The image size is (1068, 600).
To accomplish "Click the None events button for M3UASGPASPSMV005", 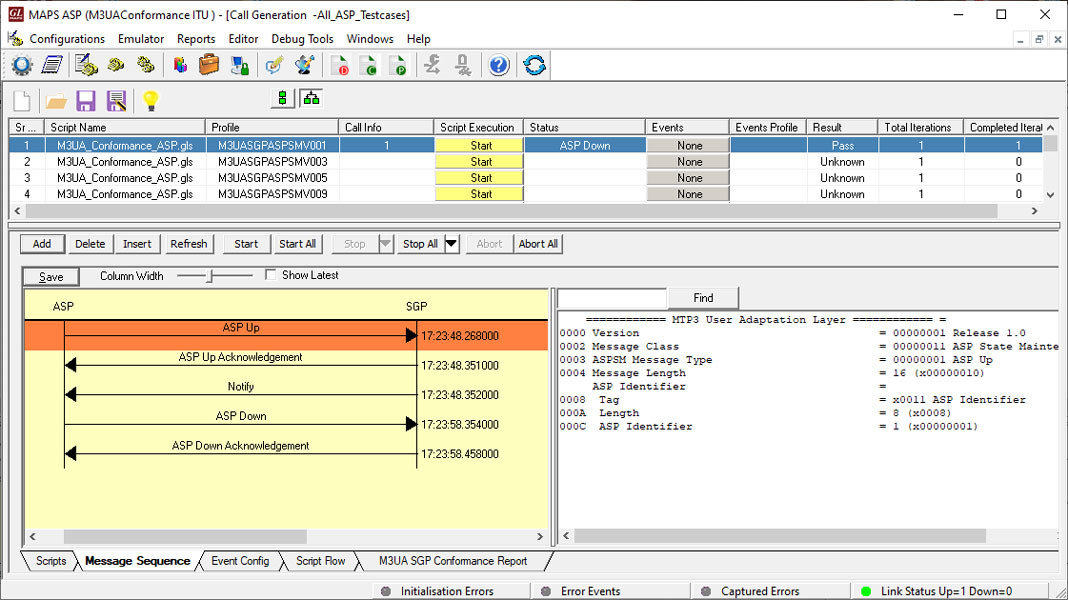I will (688, 178).
